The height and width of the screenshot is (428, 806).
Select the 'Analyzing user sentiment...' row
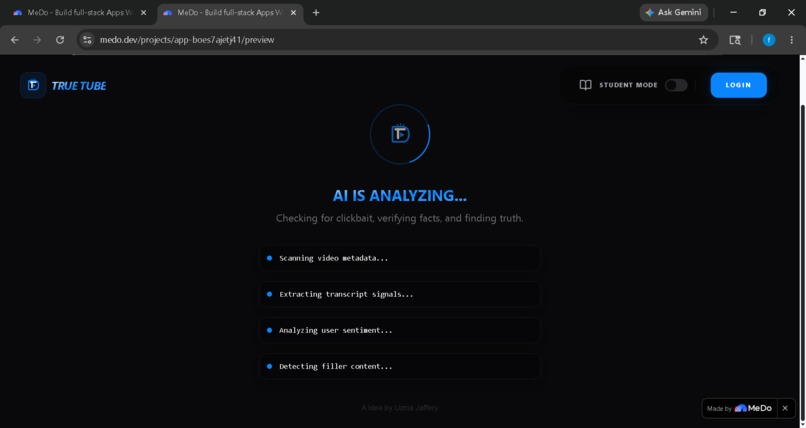click(400, 330)
